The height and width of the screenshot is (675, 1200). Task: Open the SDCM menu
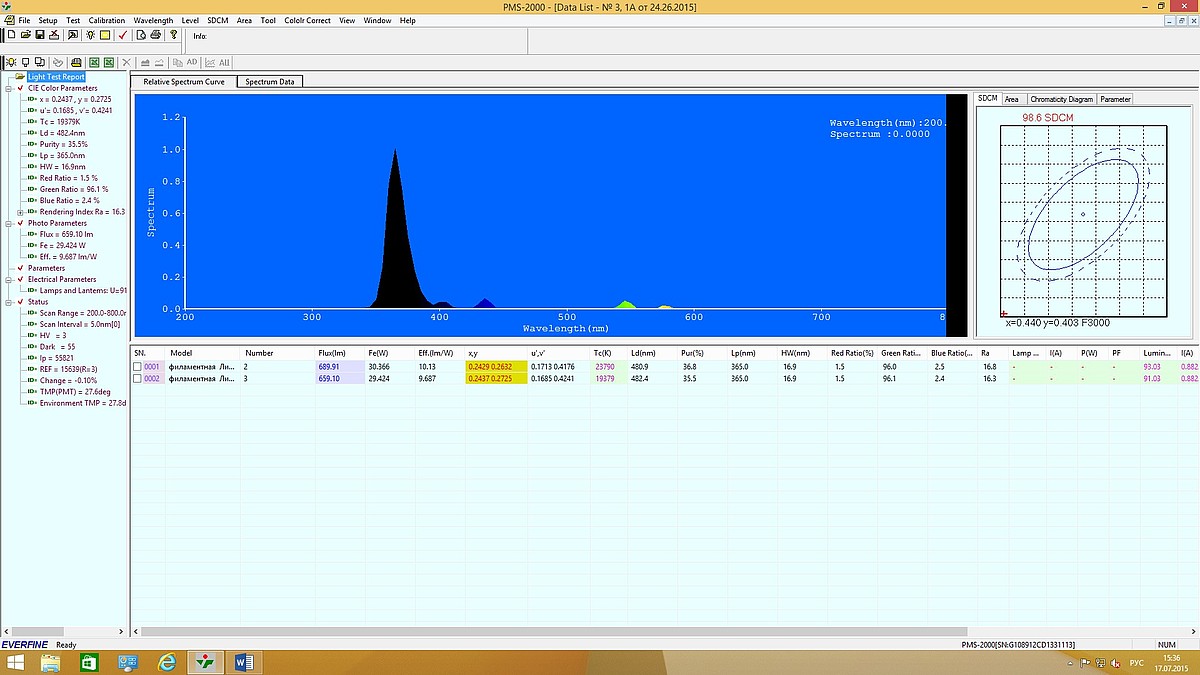218,20
